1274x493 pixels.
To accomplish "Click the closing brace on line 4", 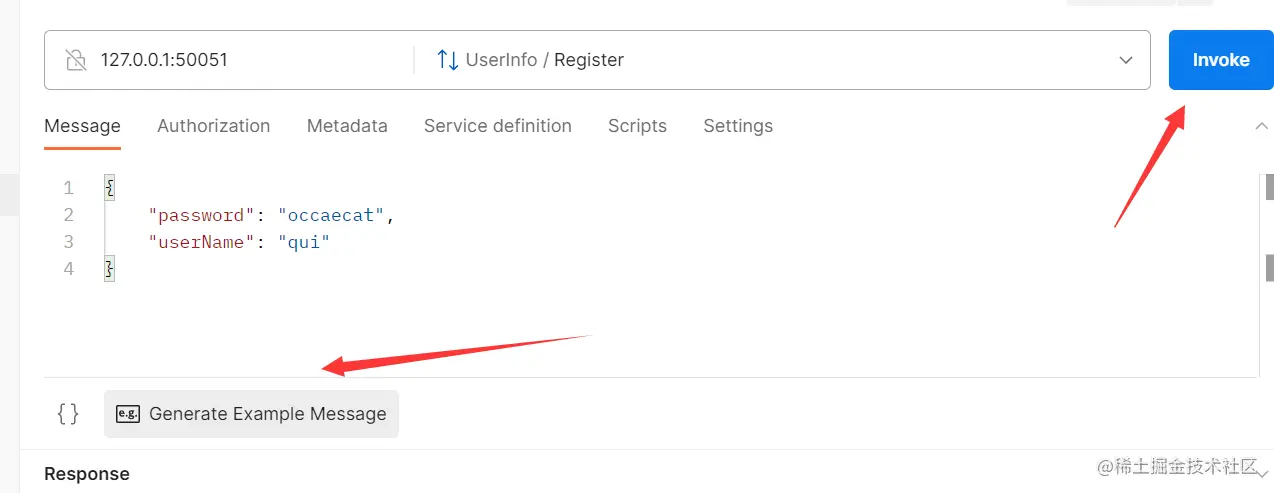I will (x=110, y=269).
